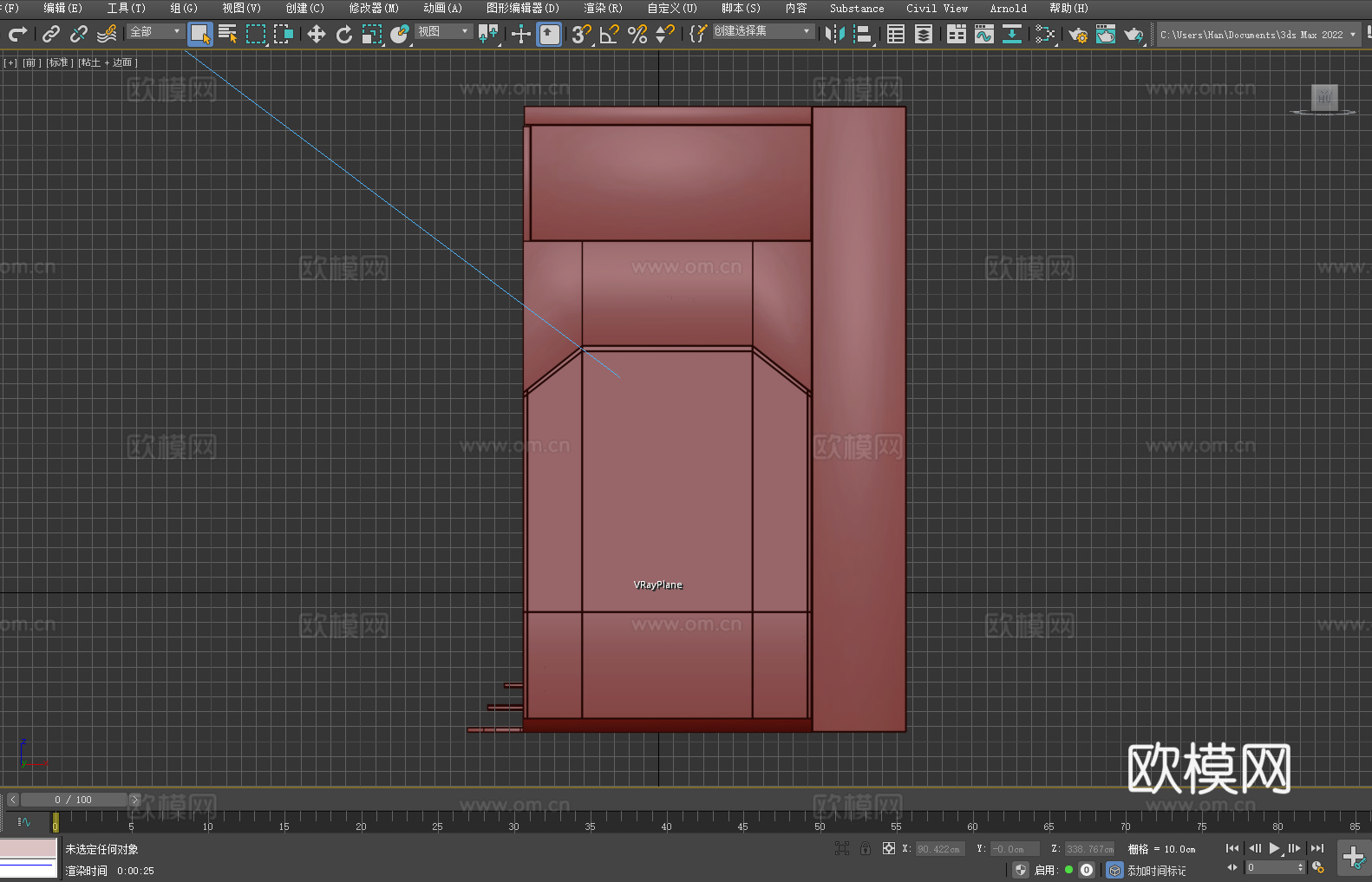Screen dimensions: 1372x882
Task: Open the Curve Editor icon
Action: coord(984,34)
